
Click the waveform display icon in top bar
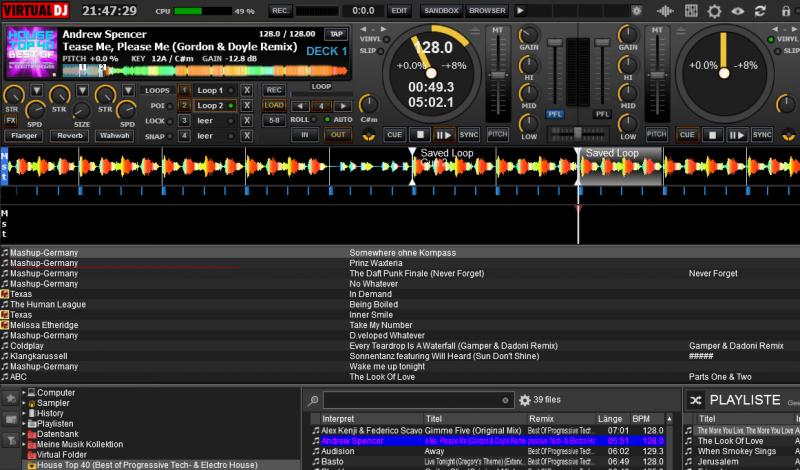pos(666,11)
